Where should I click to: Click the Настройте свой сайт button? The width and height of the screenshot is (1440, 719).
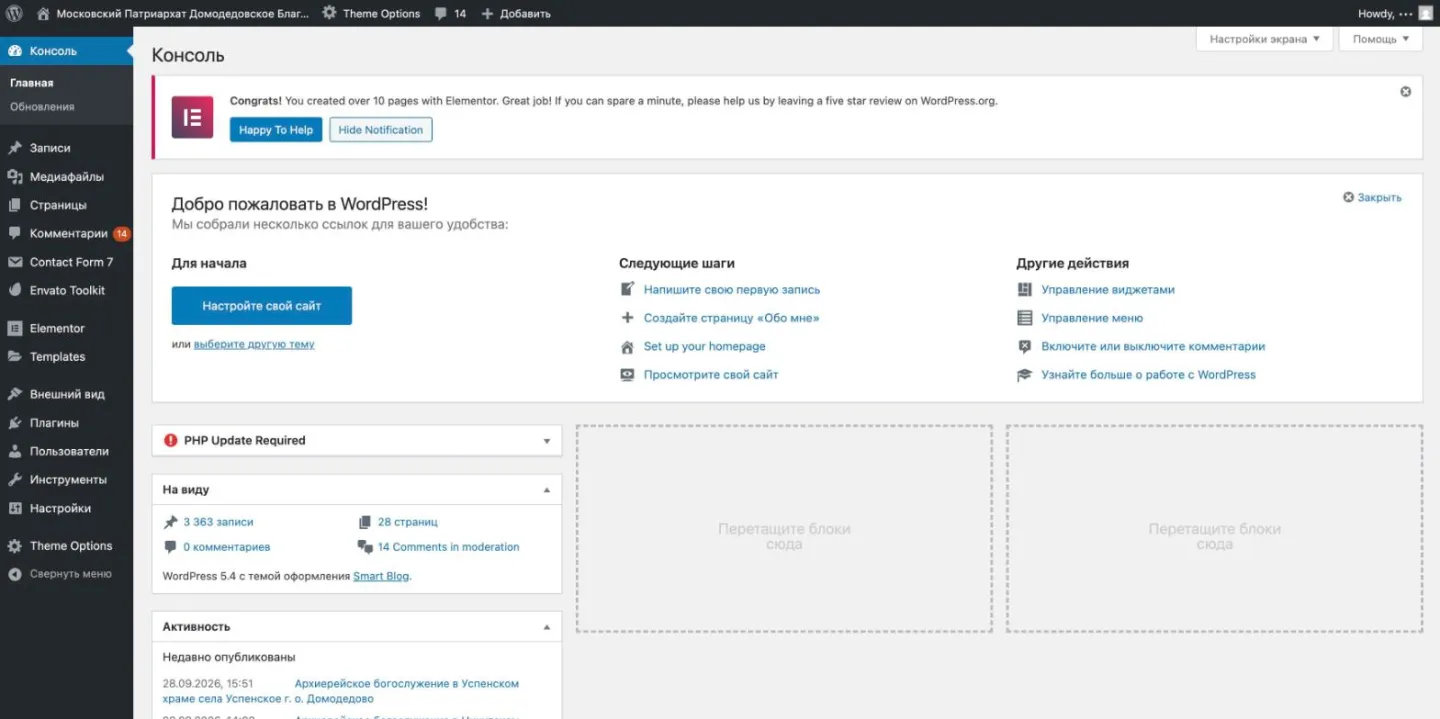click(x=262, y=306)
